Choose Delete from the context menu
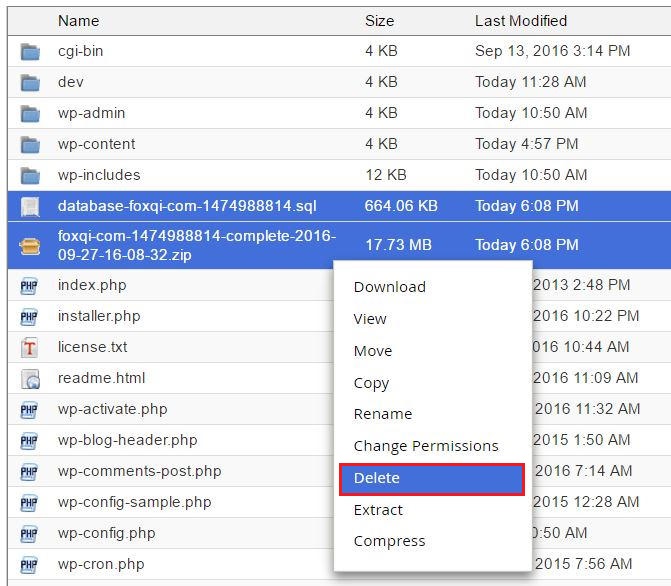 point(432,479)
